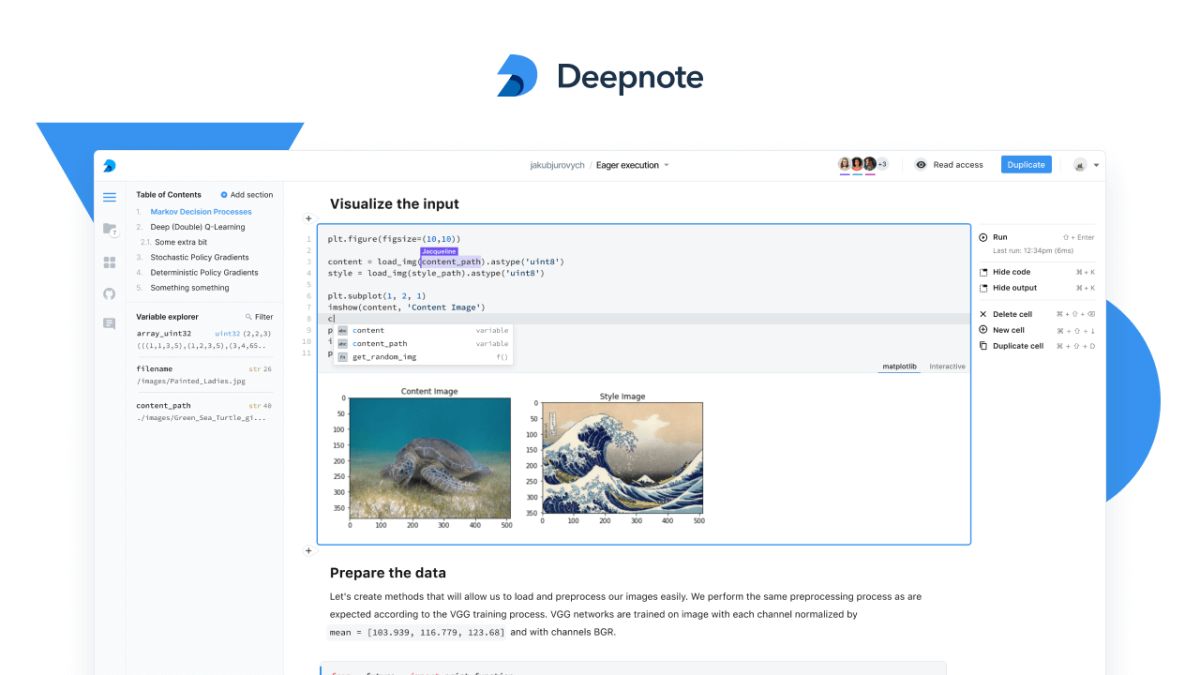Open Stochastic Policy Gradients section
1200x675 pixels.
pyautogui.click(x=200, y=257)
